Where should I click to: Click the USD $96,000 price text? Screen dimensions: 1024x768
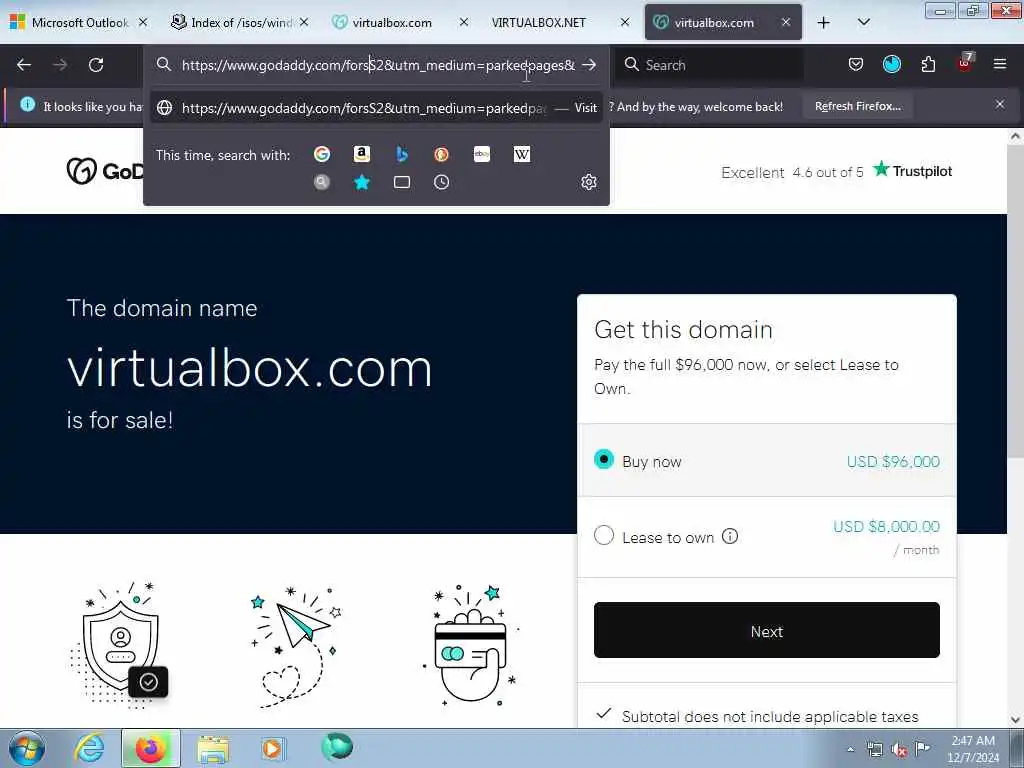point(893,461)
